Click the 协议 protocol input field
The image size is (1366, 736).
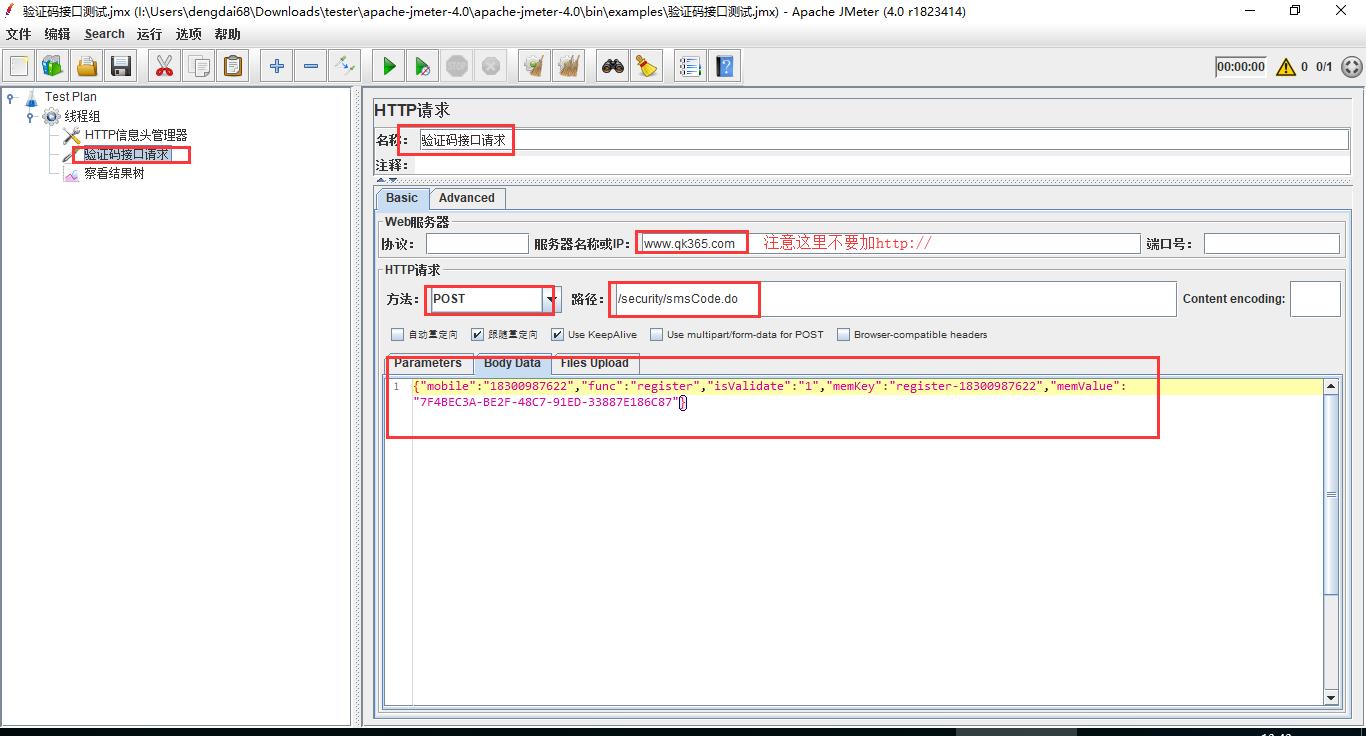(x=477, y=244)
